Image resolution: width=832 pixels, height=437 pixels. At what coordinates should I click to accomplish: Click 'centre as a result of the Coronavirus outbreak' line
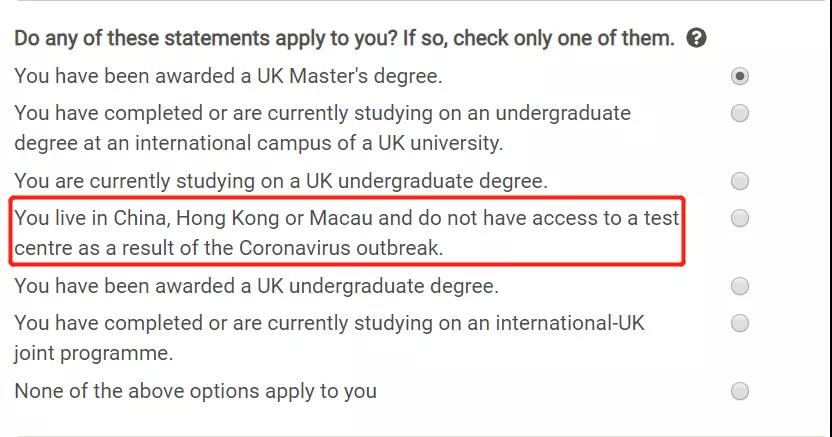click(228, 247)
